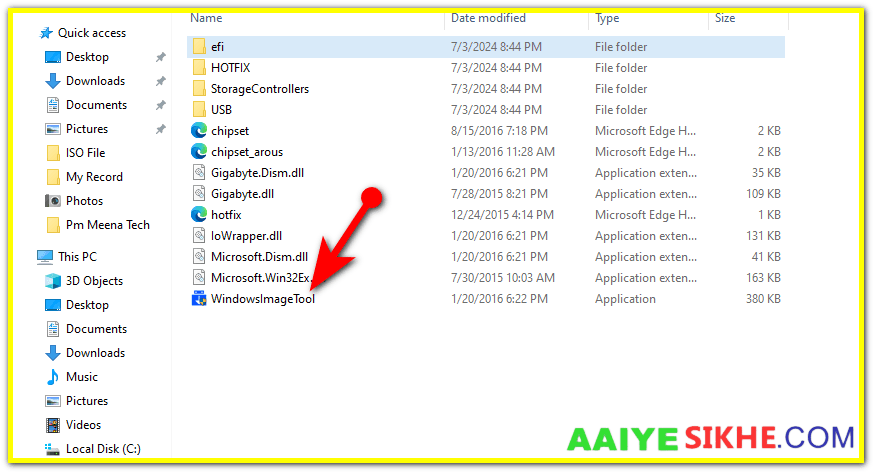The width and height of the screenshot is (873, 472).
Task: Click the Quick access star icon
Action: (46, 33)
